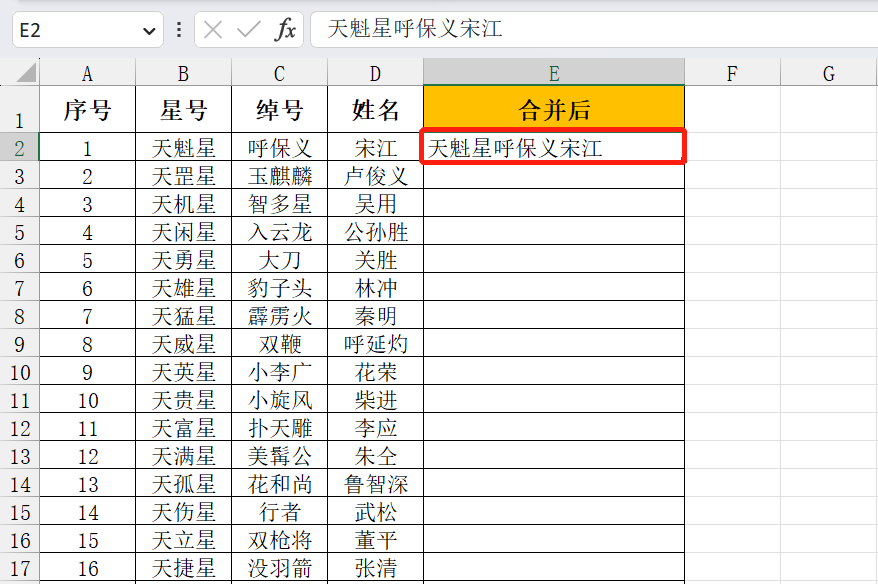Select column G header
The height and width of the screenshot is (584, 878).
829,73
